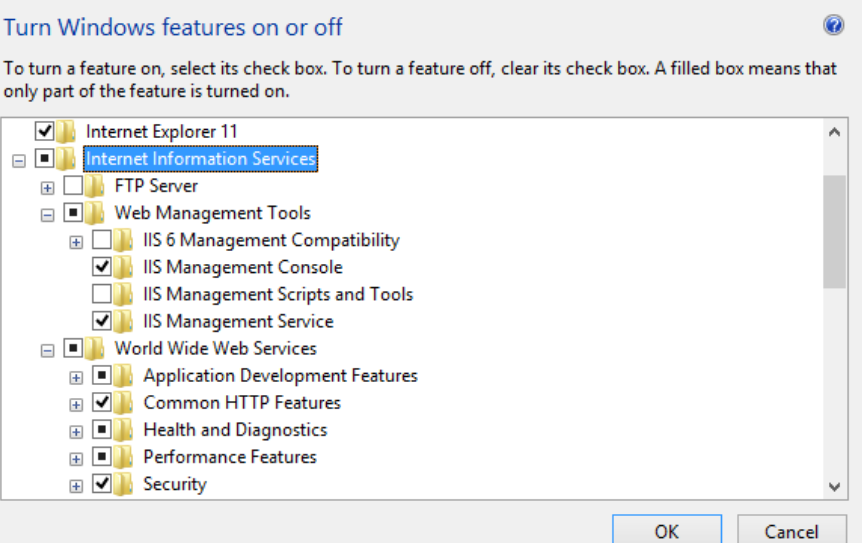Click the IIS Management Console folder icon

[x=125, y=267]
